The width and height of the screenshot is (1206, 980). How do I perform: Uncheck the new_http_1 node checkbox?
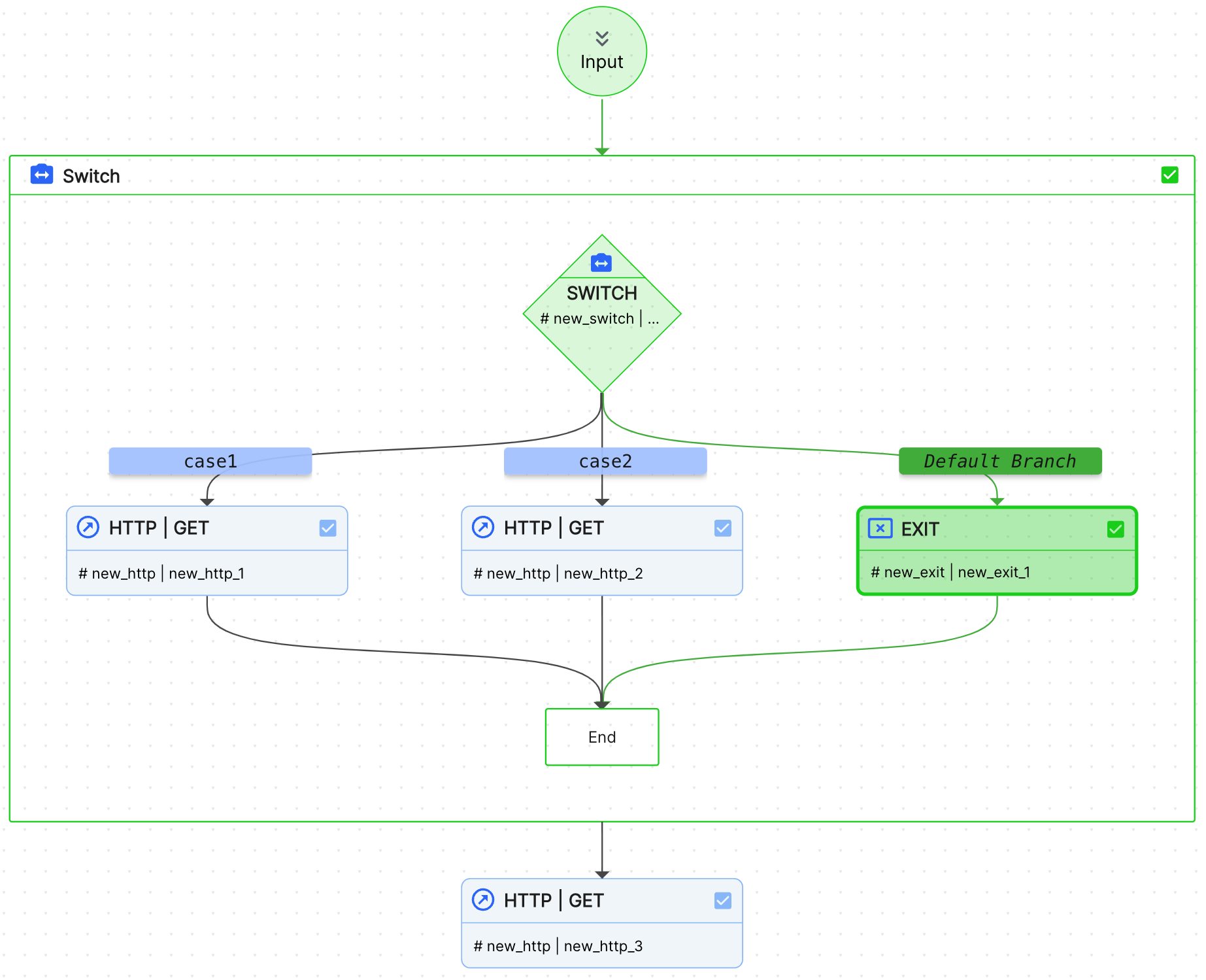click(327, 528)
